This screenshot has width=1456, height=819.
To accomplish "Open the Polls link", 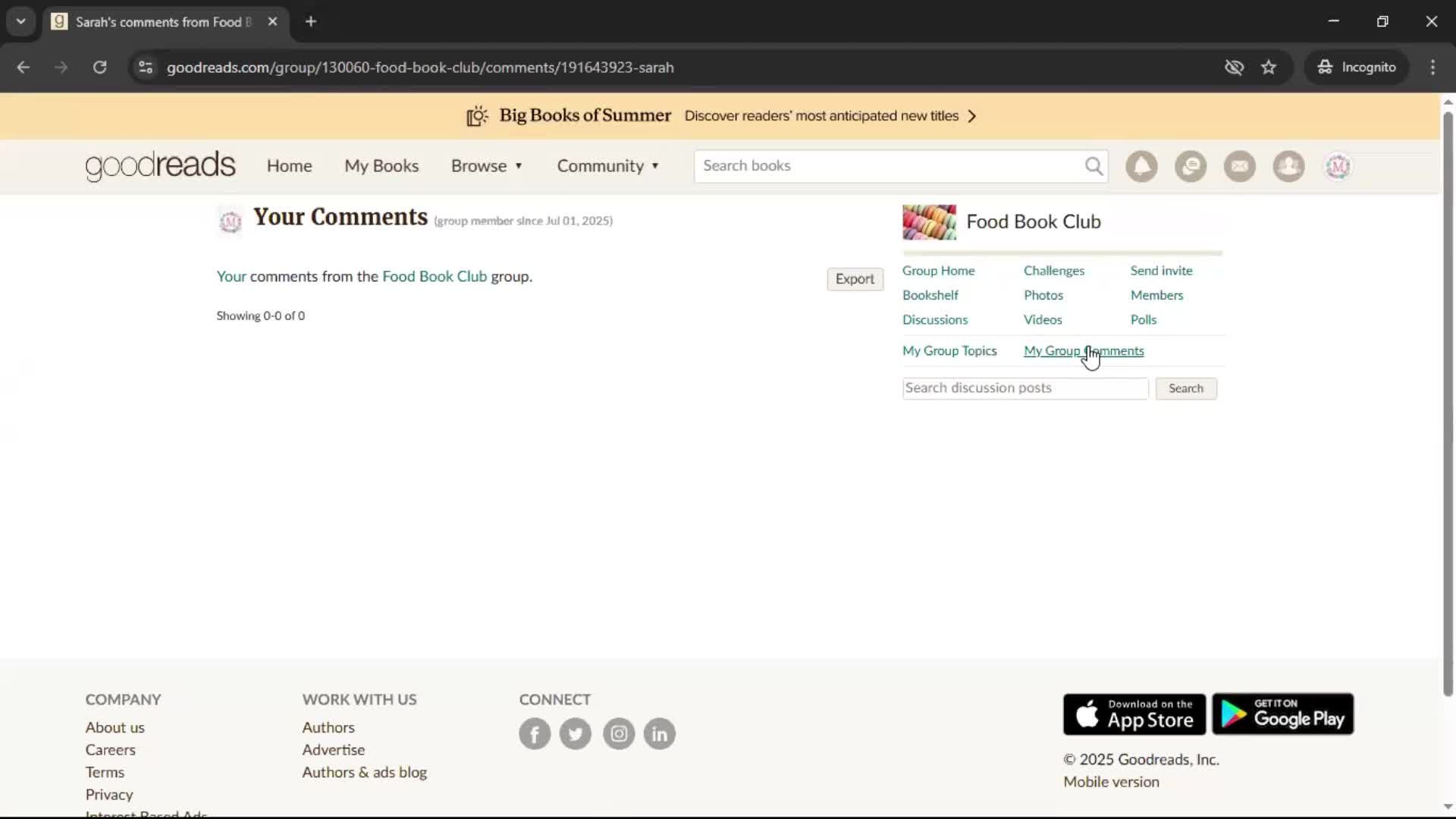I will click(1144, 320).
